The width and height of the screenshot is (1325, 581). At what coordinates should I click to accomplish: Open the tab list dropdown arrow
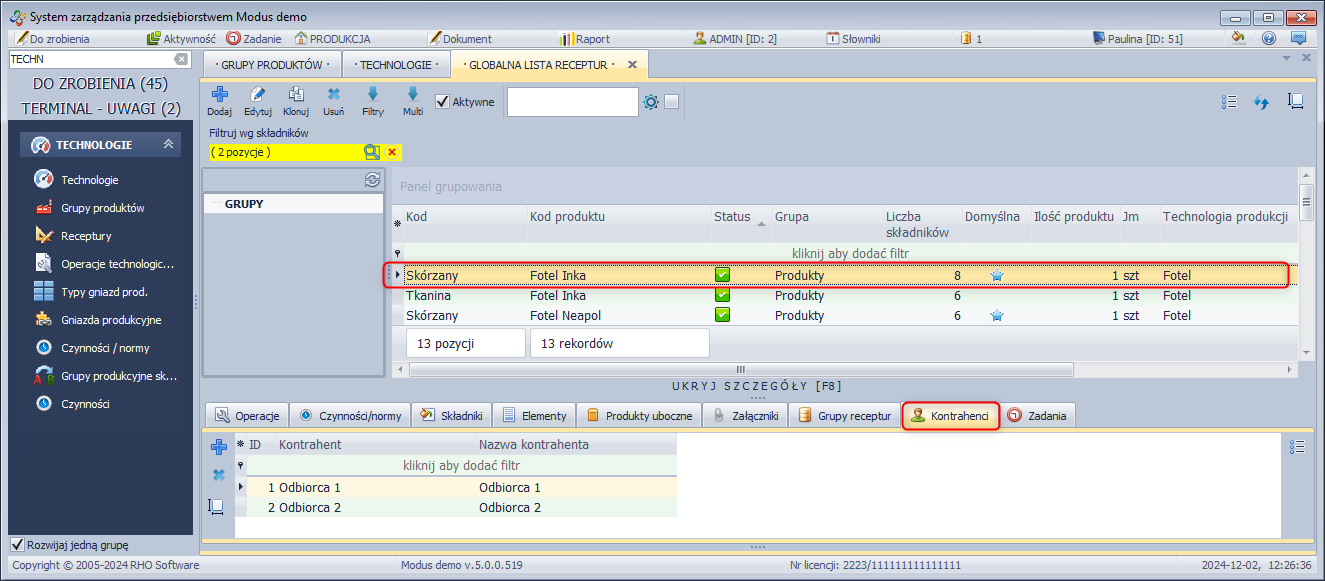click(x=1287, y=58)
